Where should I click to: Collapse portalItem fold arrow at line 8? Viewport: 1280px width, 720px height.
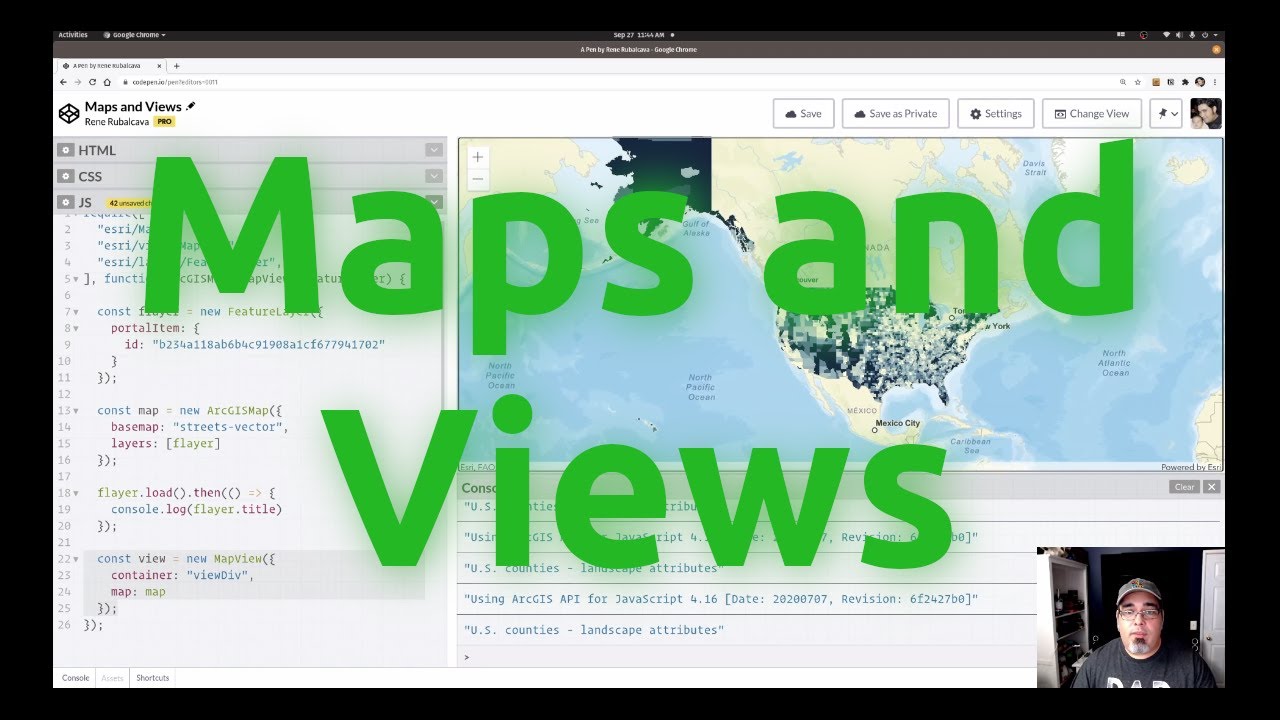pos(76,328)
